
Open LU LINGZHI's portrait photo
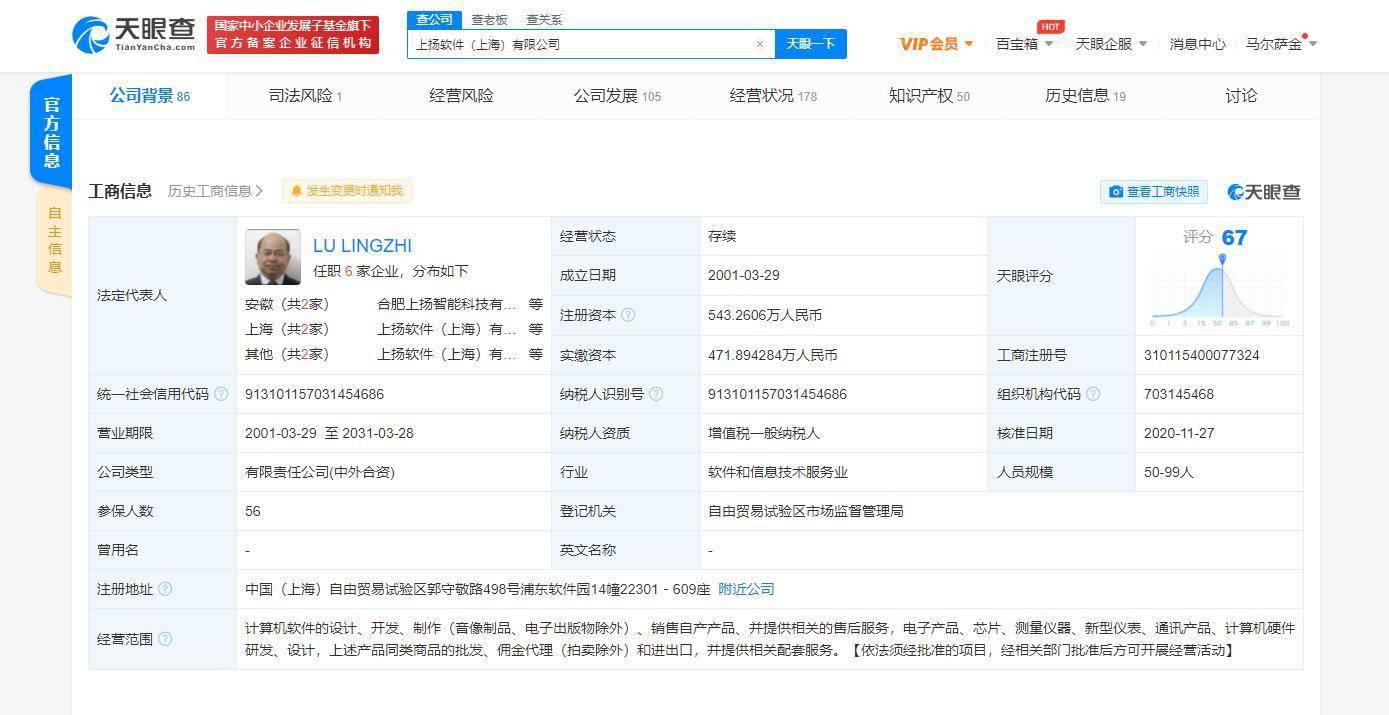click(x=272, y=257)
